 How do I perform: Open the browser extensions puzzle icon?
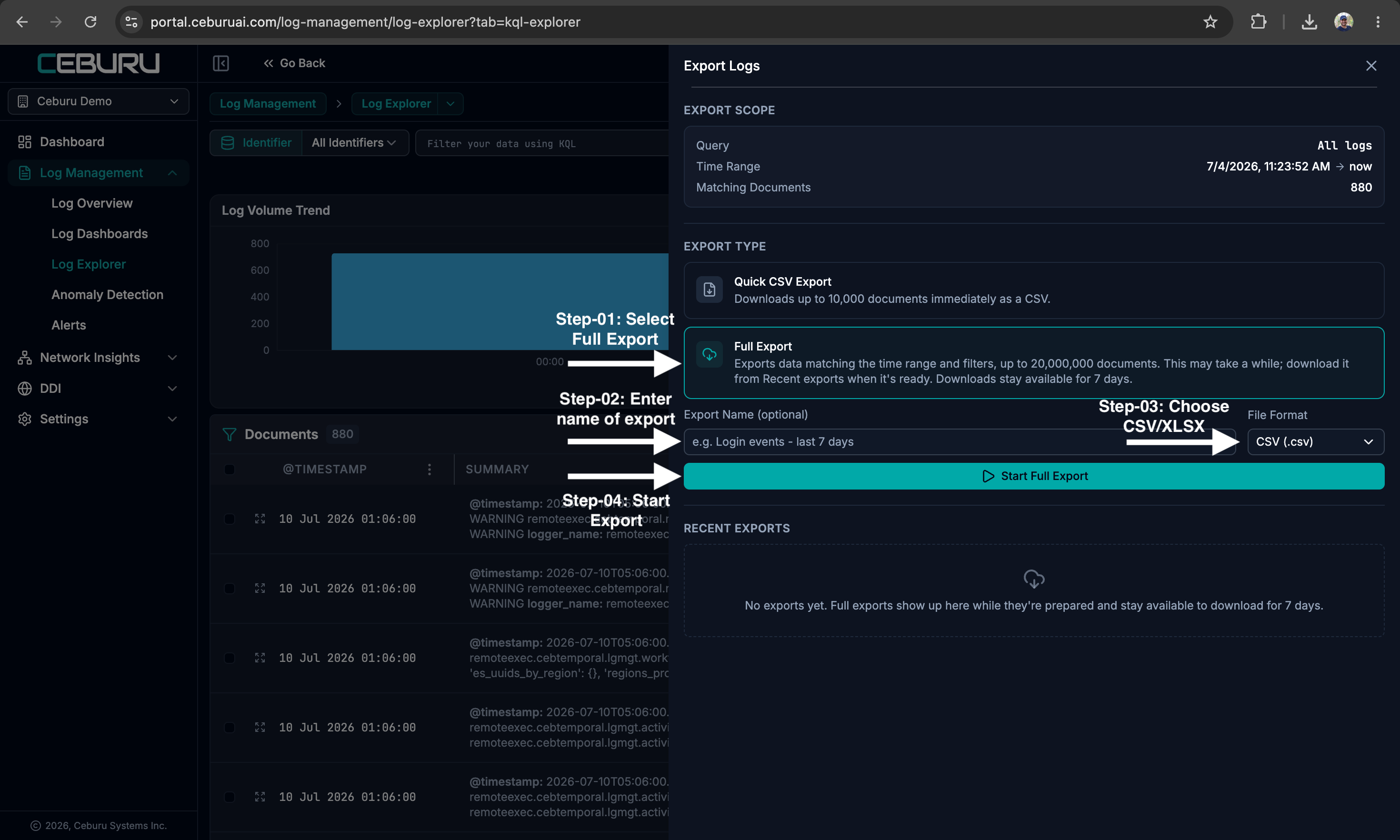pyautogui.click(x=1258, y=22)
